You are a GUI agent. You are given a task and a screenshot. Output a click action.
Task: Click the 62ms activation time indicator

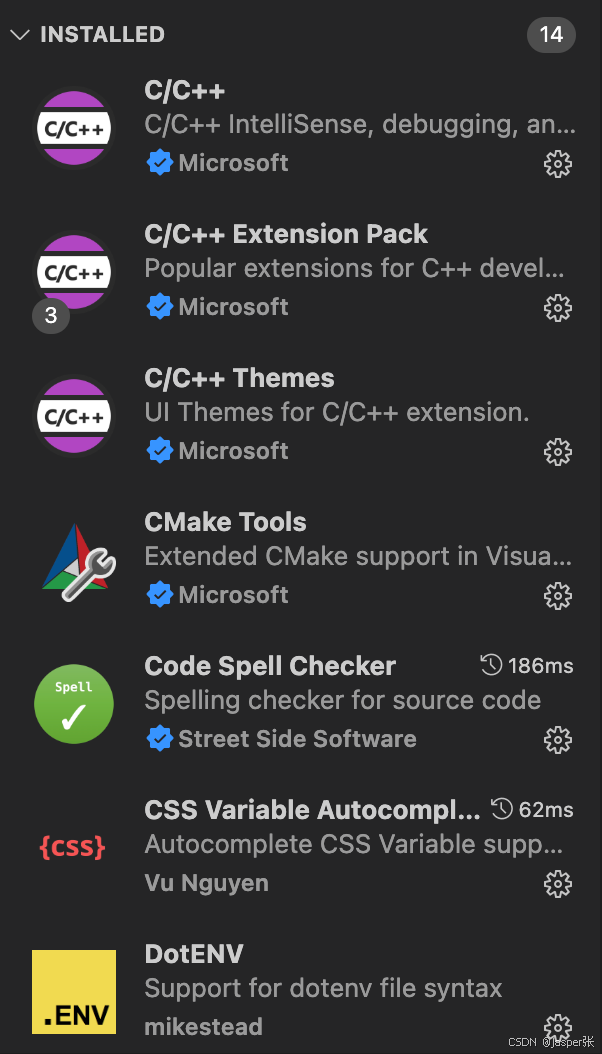[532, 809]
